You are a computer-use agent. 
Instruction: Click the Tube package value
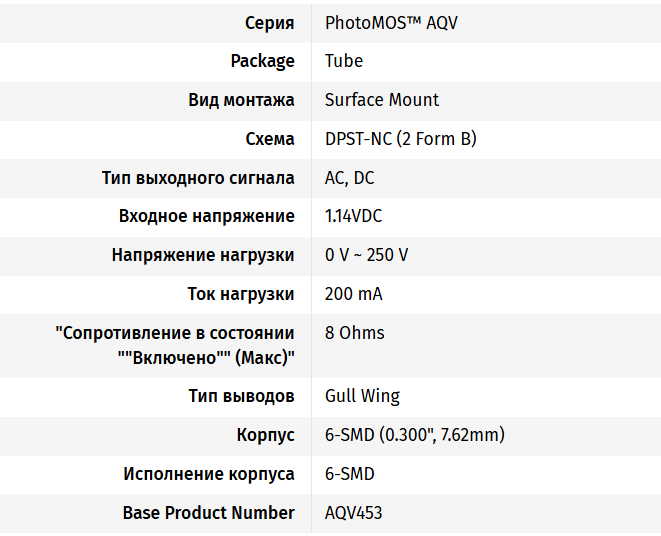click(344, 61)
